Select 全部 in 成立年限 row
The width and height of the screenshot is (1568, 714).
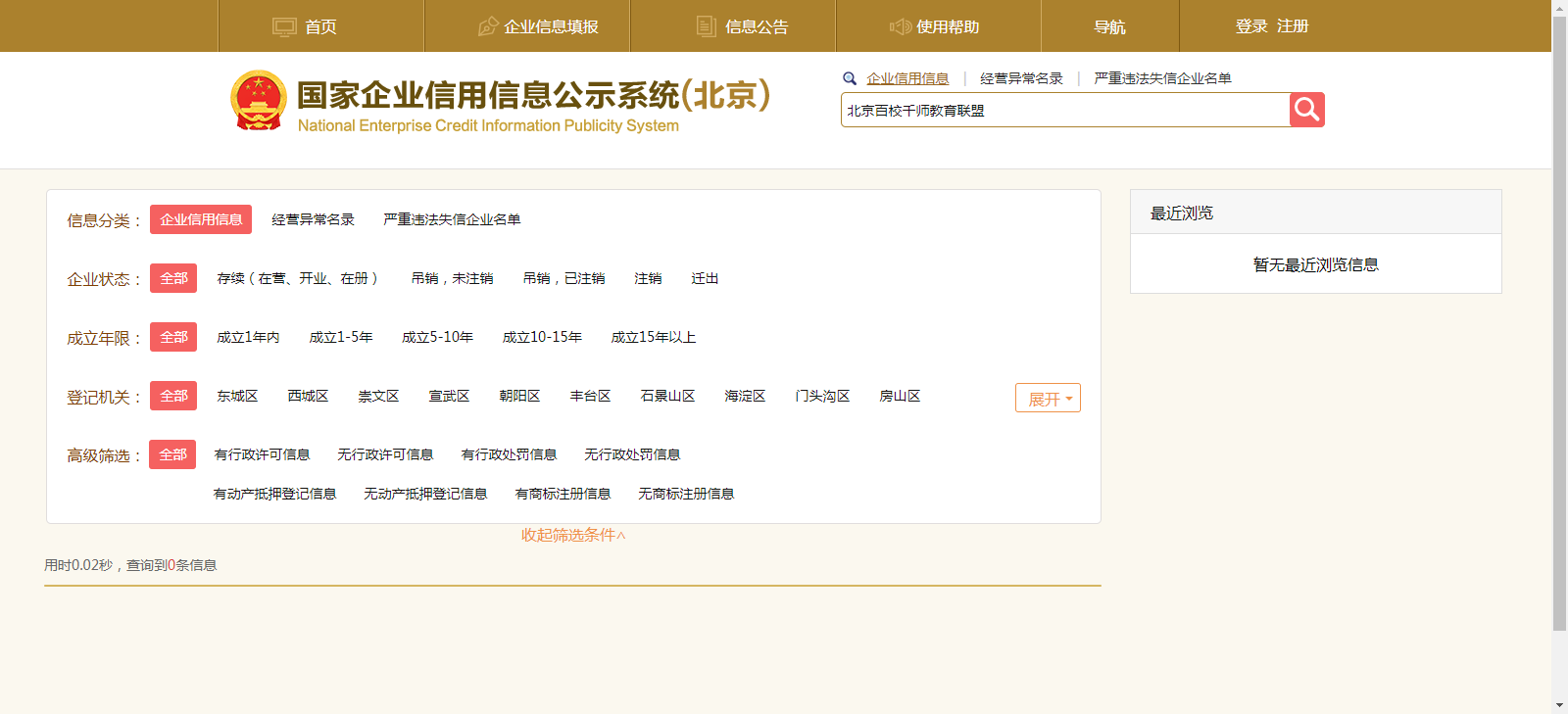(173, 337)
